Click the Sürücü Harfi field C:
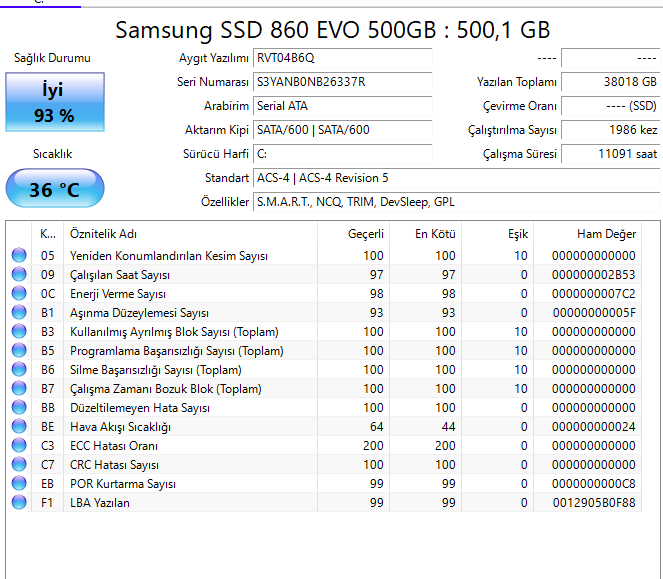Screen dimensions: 663x579 (x=342, y=154)
